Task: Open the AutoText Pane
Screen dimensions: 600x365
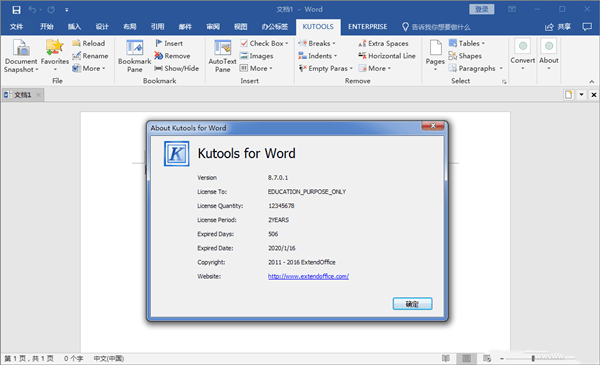Action: (222, 56)
